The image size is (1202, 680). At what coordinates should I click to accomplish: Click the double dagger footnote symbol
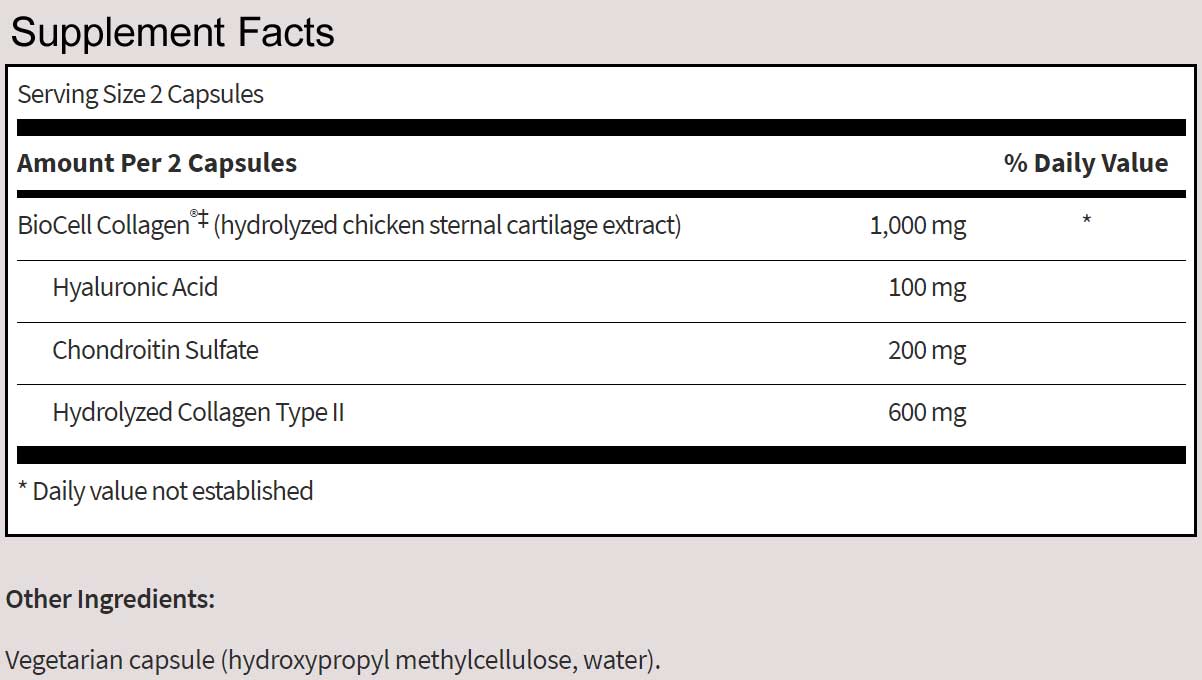click(x=203, y=221)
